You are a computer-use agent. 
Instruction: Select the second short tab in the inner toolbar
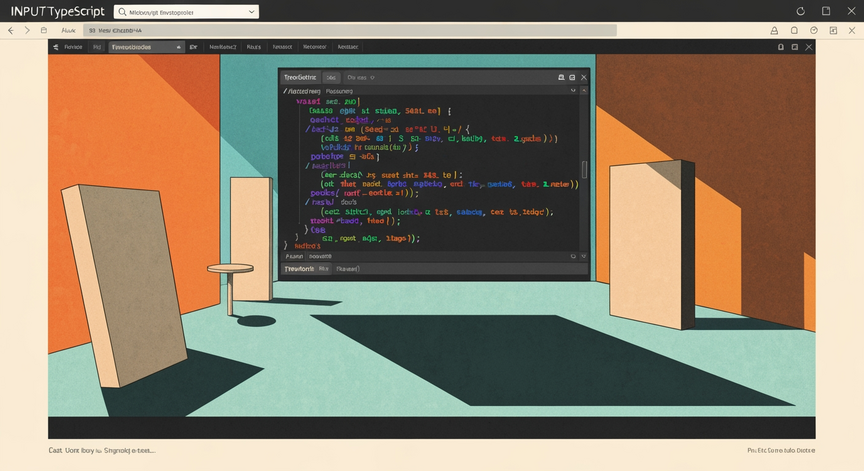(x=97, y=47)
